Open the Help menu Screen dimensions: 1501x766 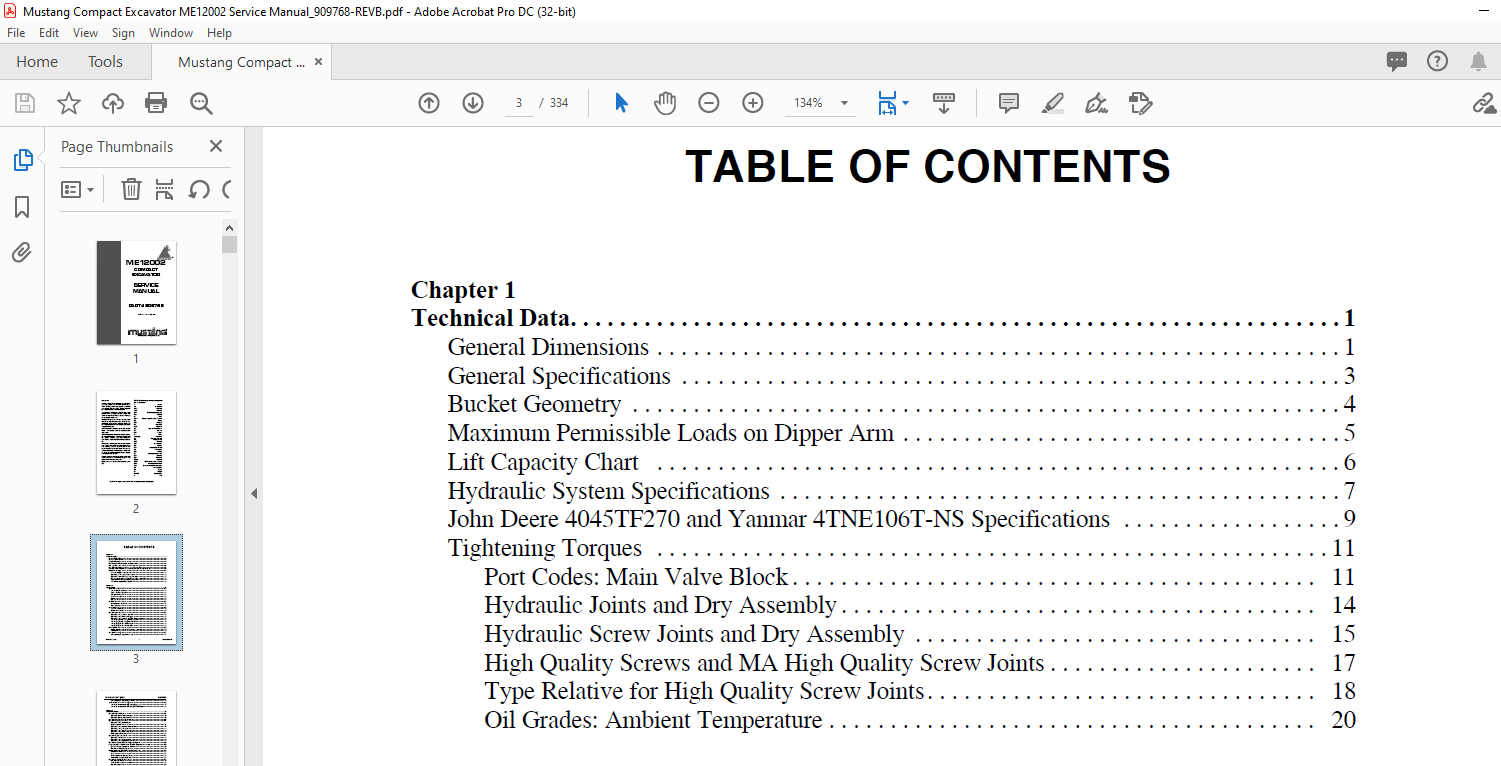(219, 33)
